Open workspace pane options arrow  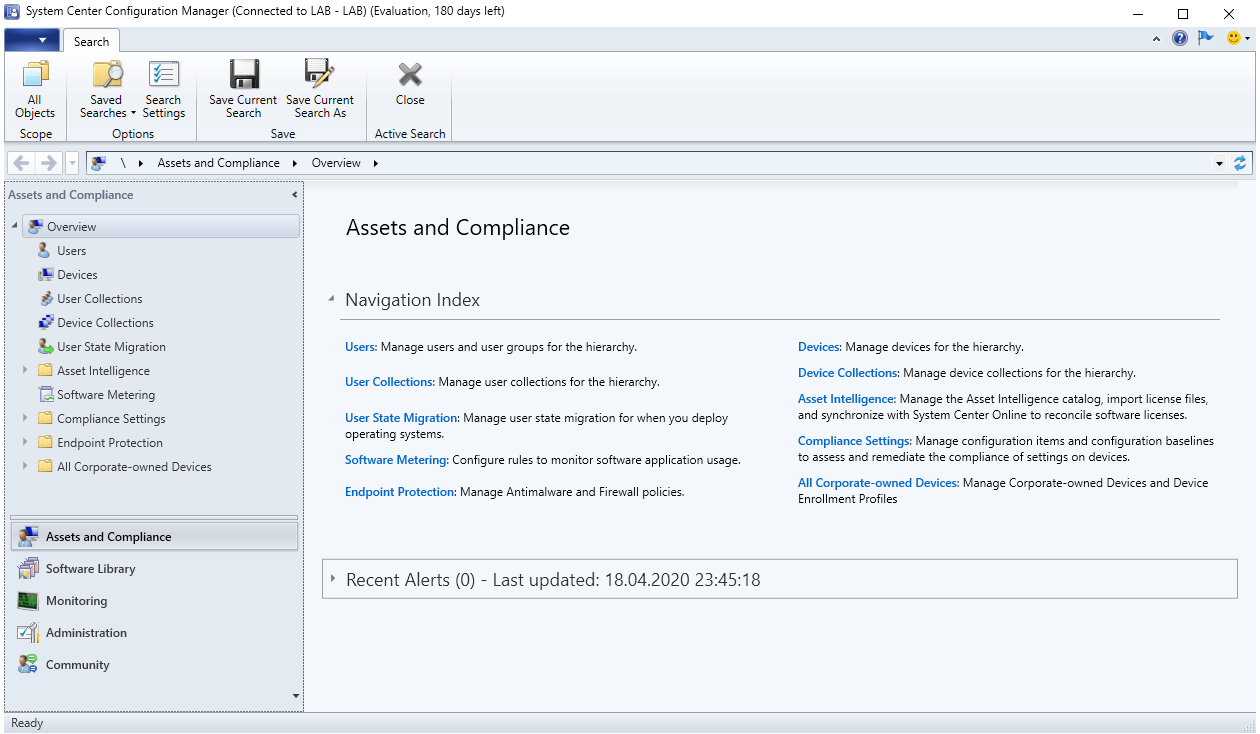click(295, 696)
